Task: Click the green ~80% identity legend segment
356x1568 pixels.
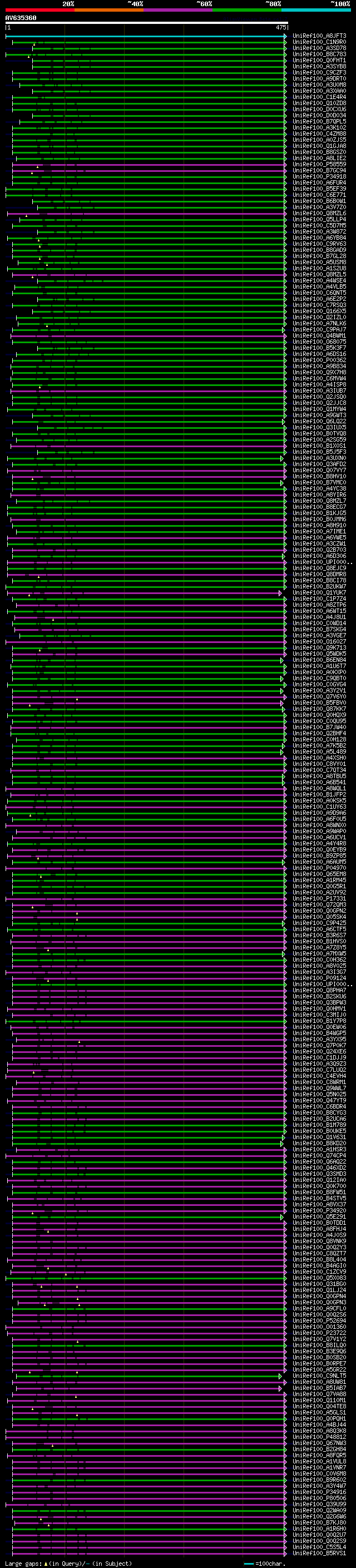Action: tap(247, 10)
